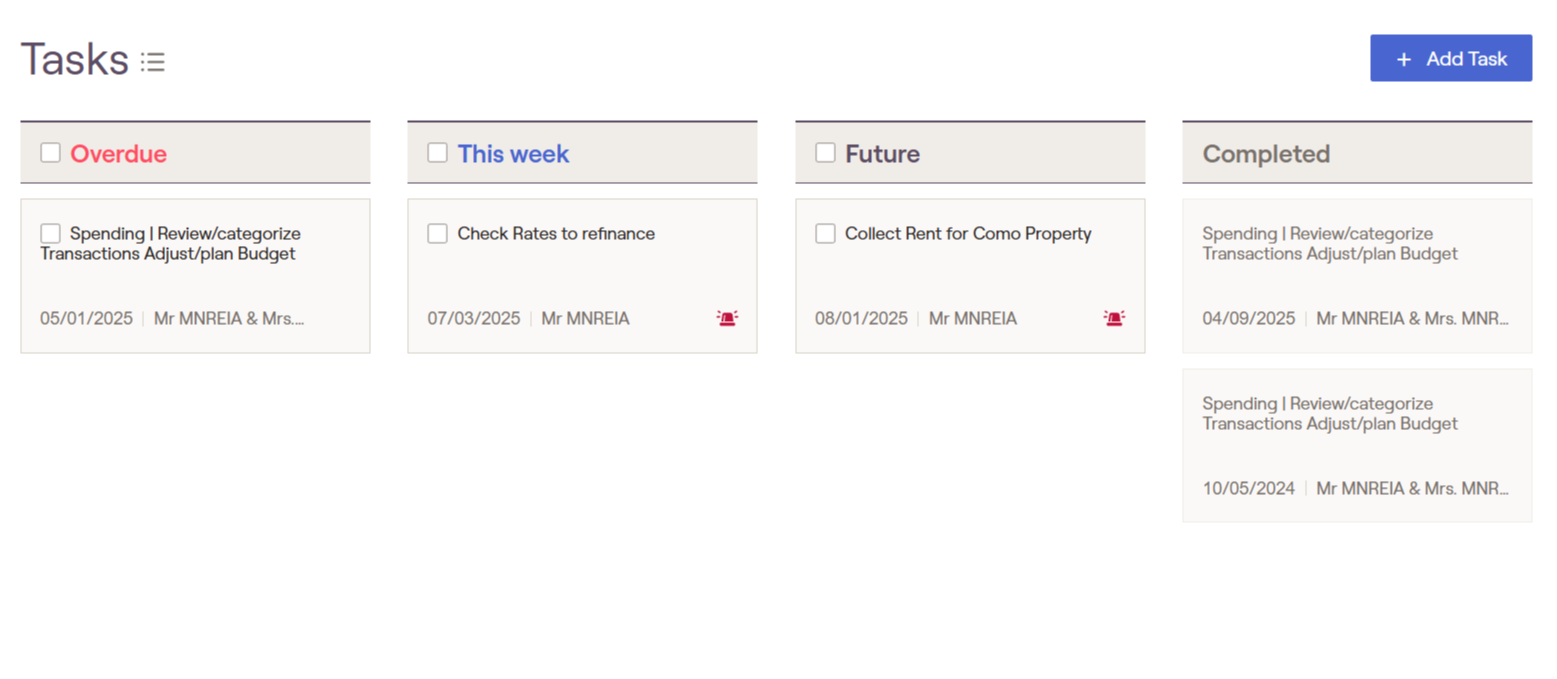Viewport: 1557px width, 679px height.
Task: Click the list view icon beside Tasks
Action: pyautogui.click(x=153, y=62)
